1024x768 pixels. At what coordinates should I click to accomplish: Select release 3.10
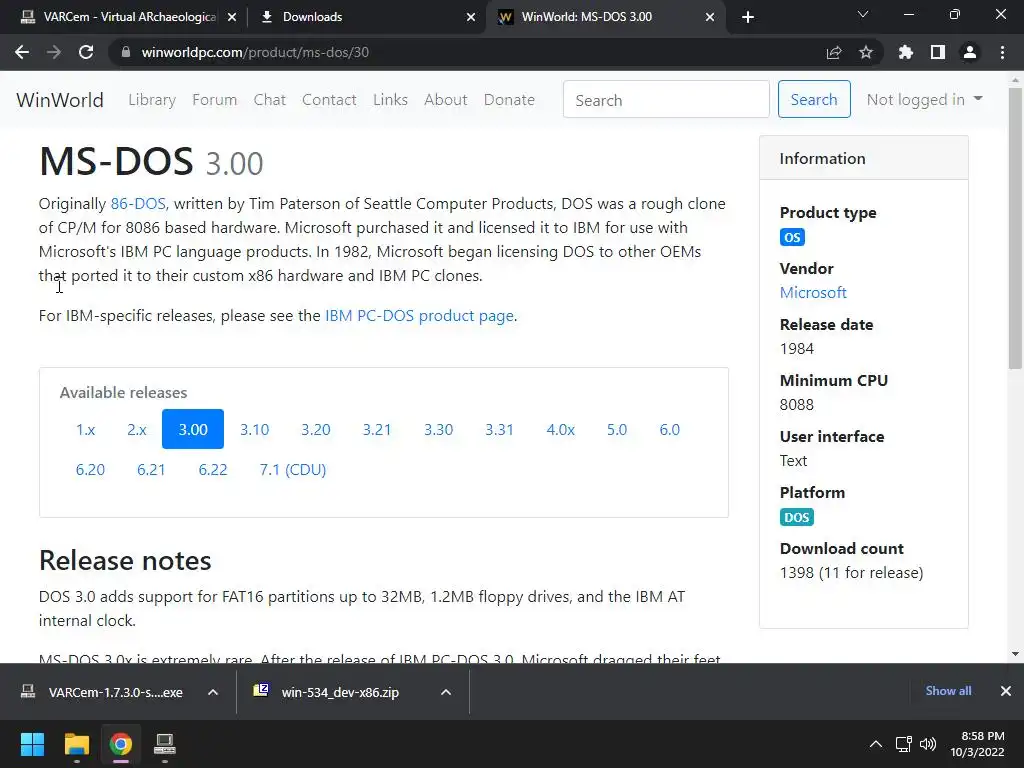[x=254, y=429]
